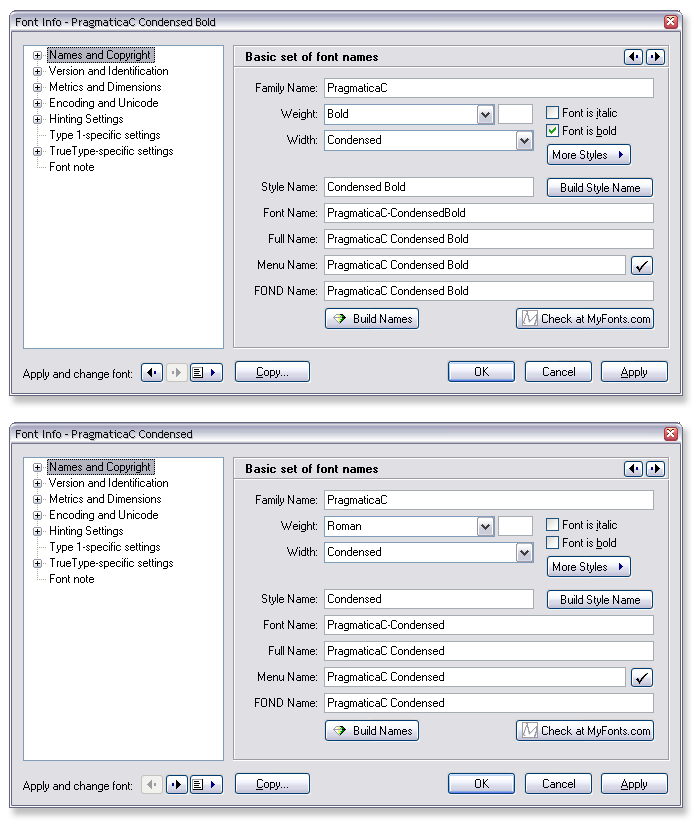Click weight number field beside Bold dropdown
This screenshot has width=699, height=828.
515,114
